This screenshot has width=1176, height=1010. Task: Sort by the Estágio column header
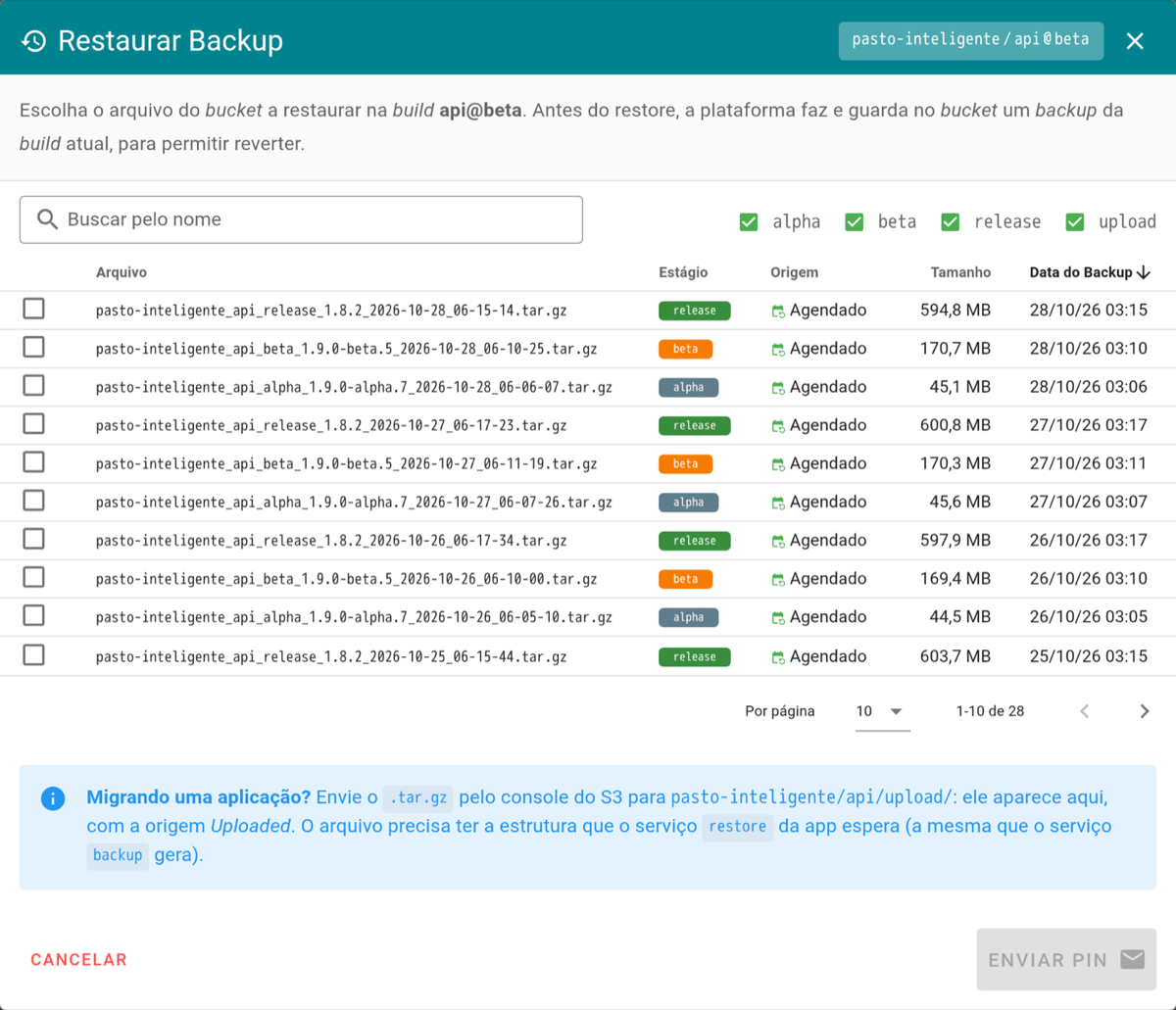pyautogui.click(x=683, y=272)
